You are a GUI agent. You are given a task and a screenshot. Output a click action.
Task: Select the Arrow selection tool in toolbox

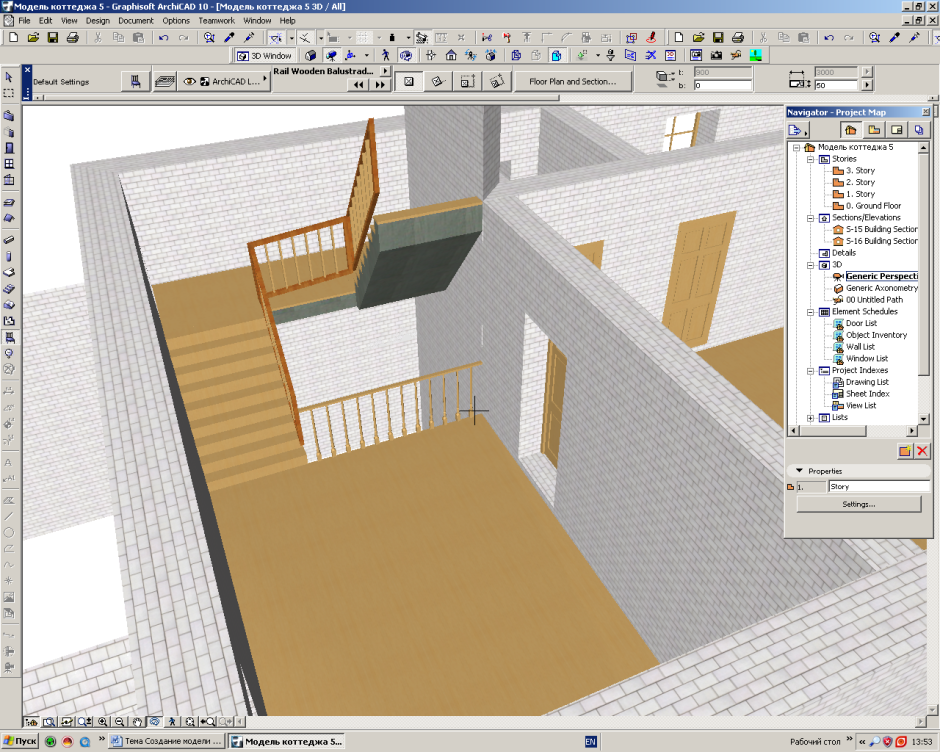pyautogui.click(x=9, y=77)
